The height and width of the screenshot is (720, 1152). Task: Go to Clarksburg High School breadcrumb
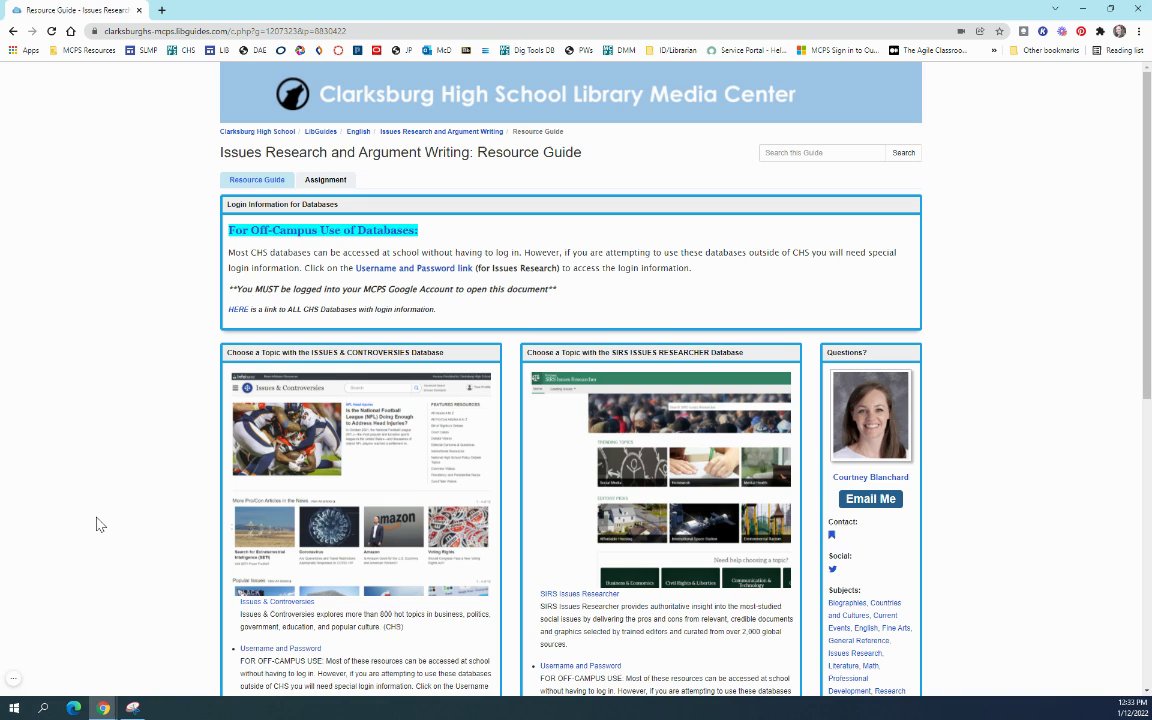click(257, 132)
